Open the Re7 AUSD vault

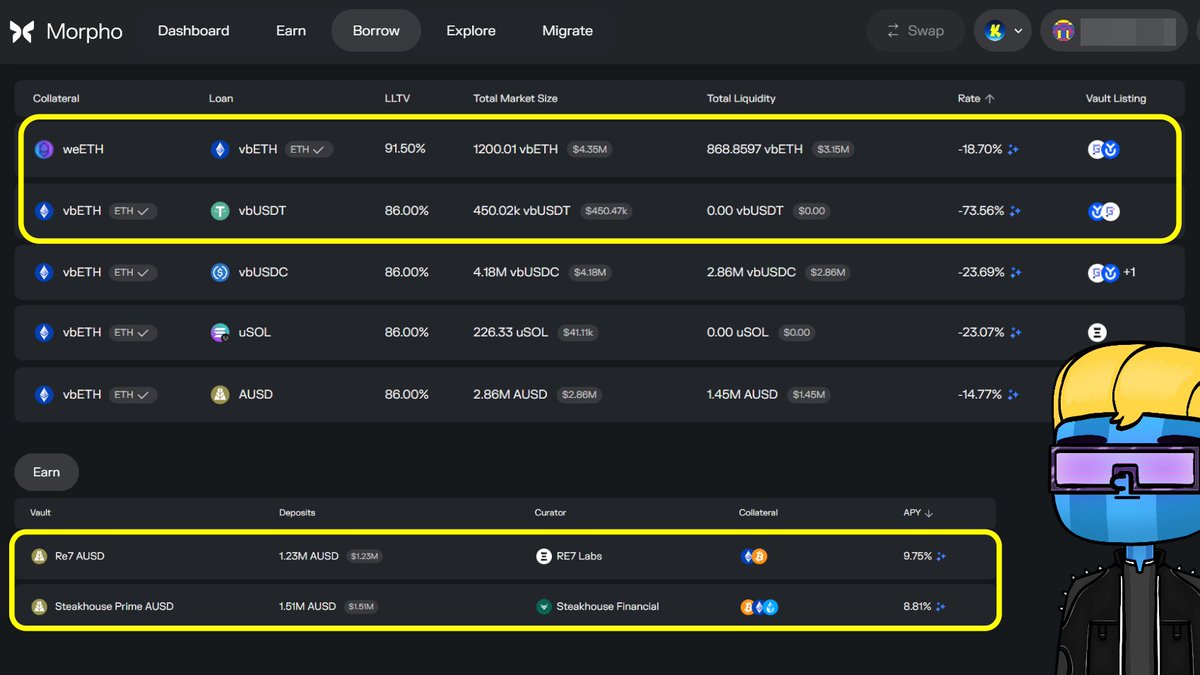coord(505,556)
